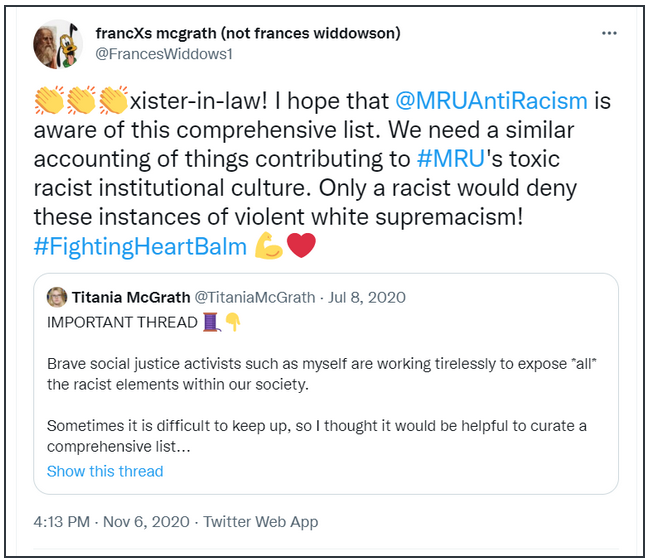Click the pointing-down hand emoji
This screenshot has width=647, height=558.
click(232, 322)
